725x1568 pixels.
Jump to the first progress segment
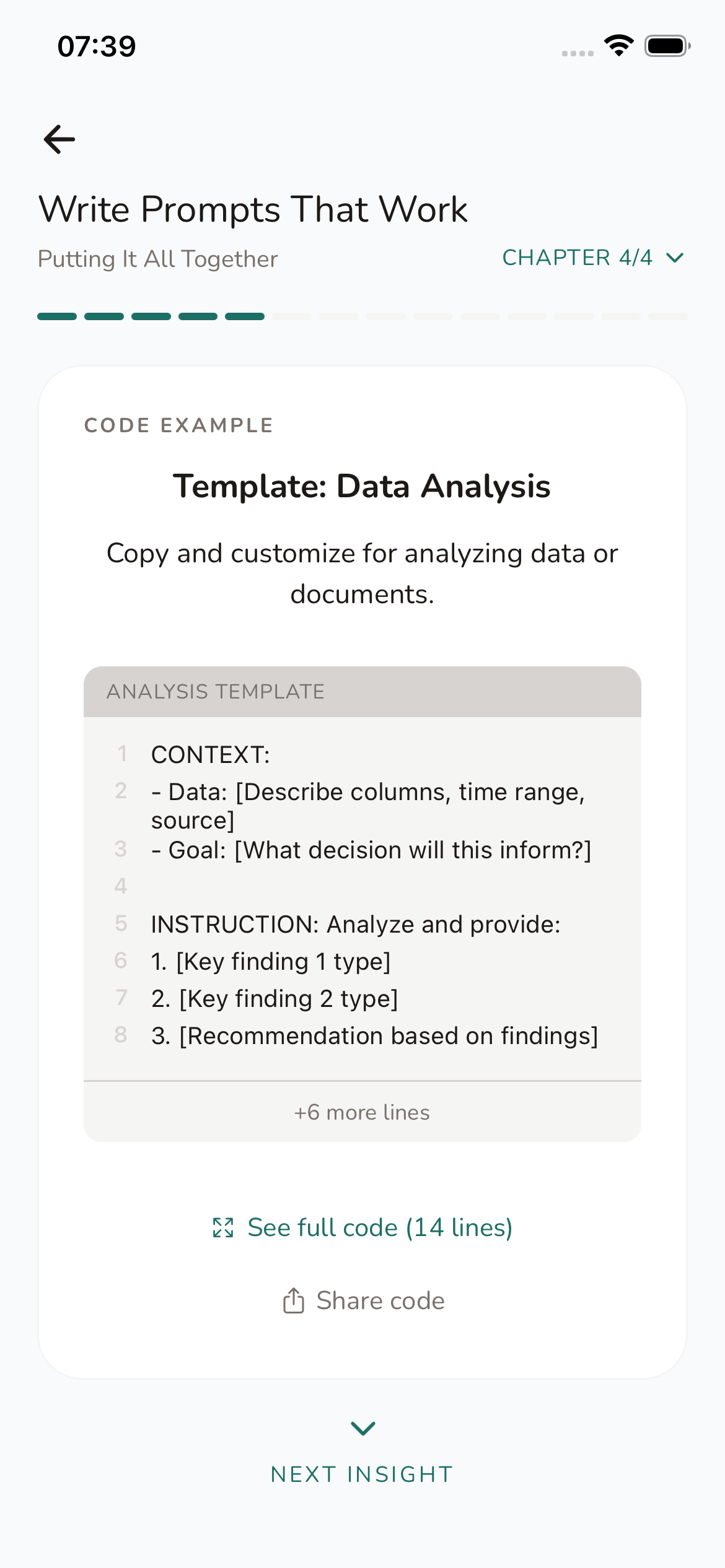point(57,316)
